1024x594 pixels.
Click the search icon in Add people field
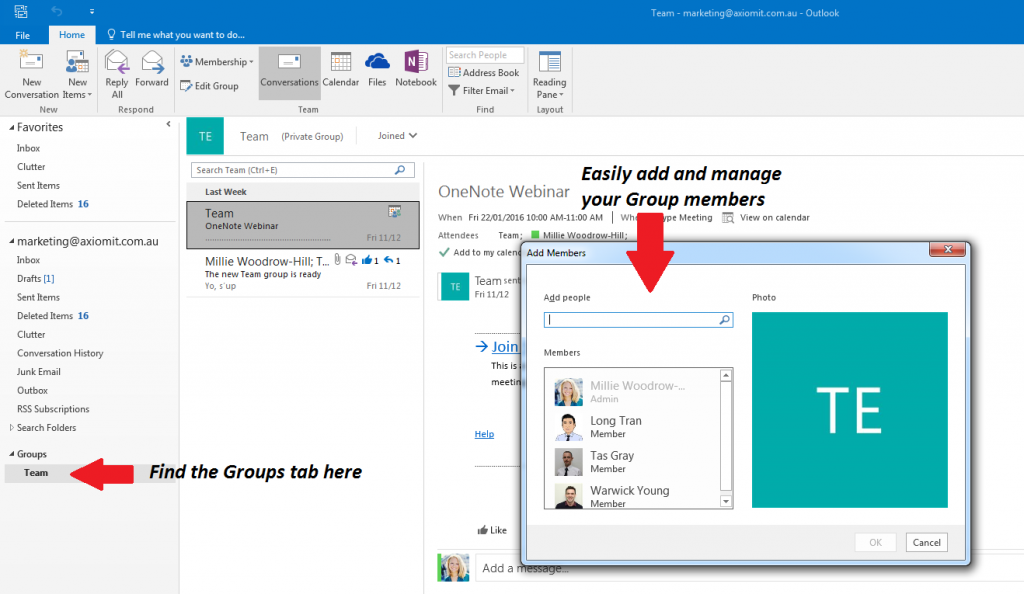coord(725,319)
